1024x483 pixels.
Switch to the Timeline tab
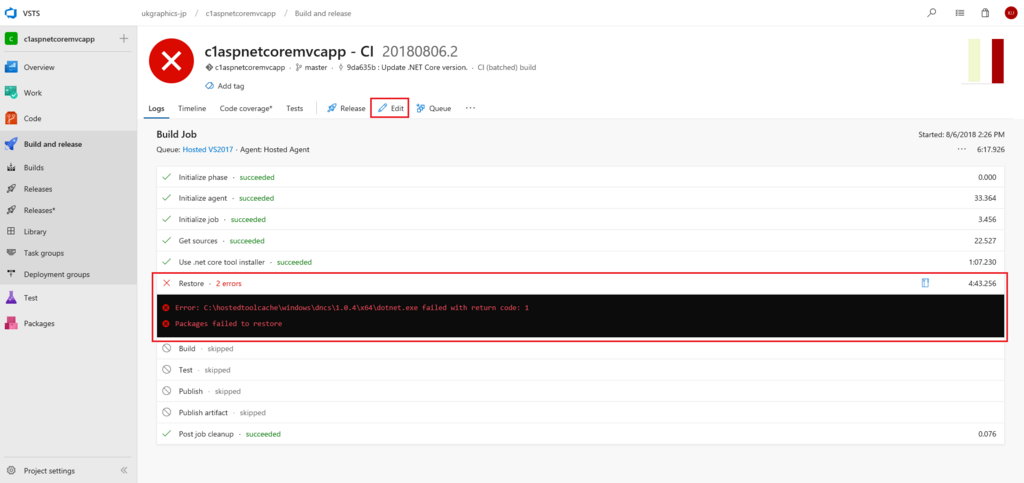click(192, 108)
